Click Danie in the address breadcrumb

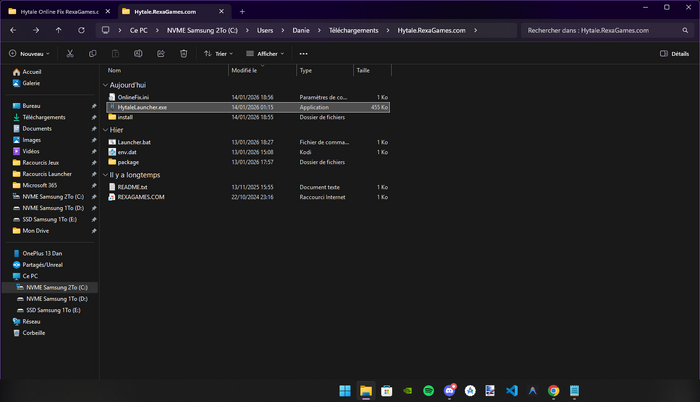tap(301, 30)
